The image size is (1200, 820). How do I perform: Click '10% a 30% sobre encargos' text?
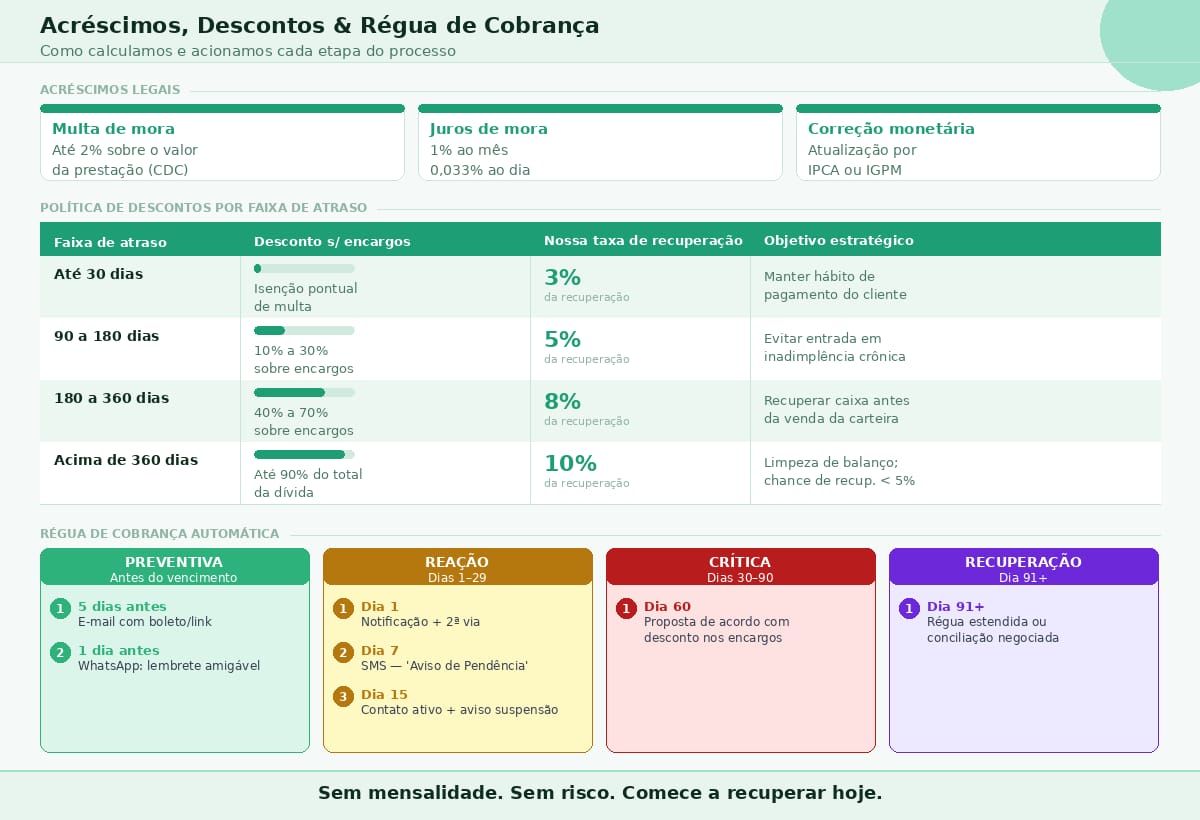[303, 359]
